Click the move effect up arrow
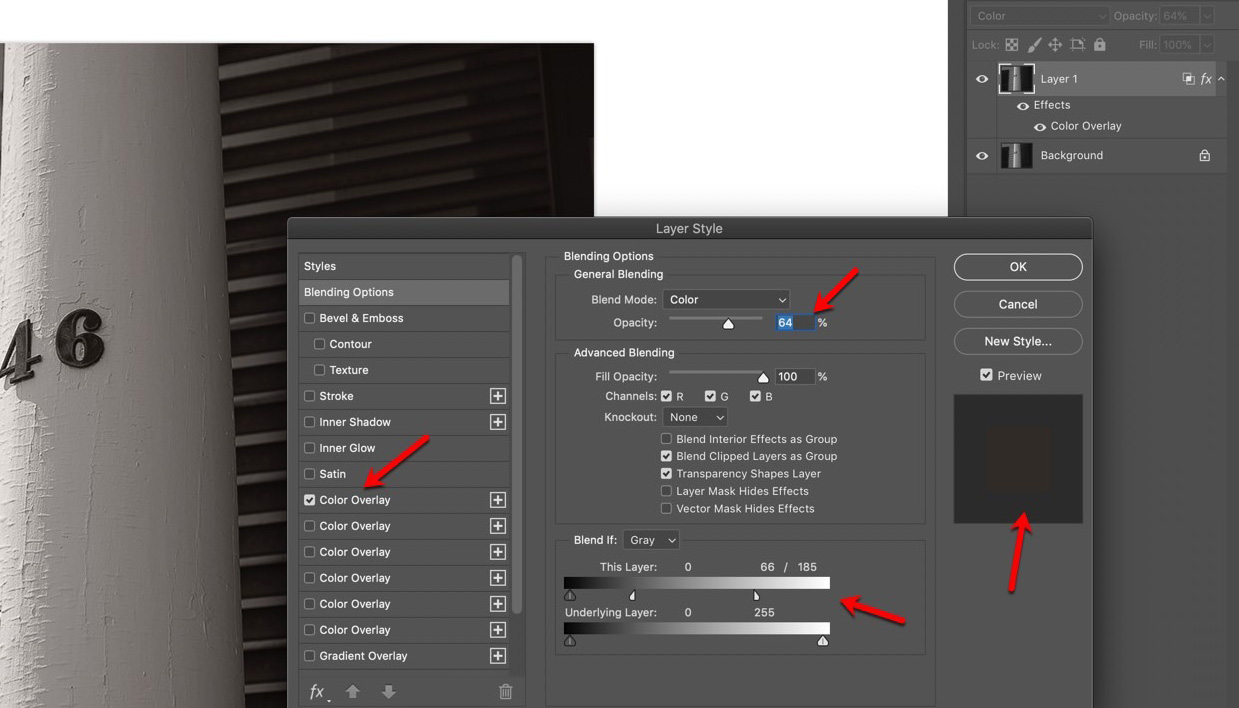1239x708 pixels. tap(353, 691)
